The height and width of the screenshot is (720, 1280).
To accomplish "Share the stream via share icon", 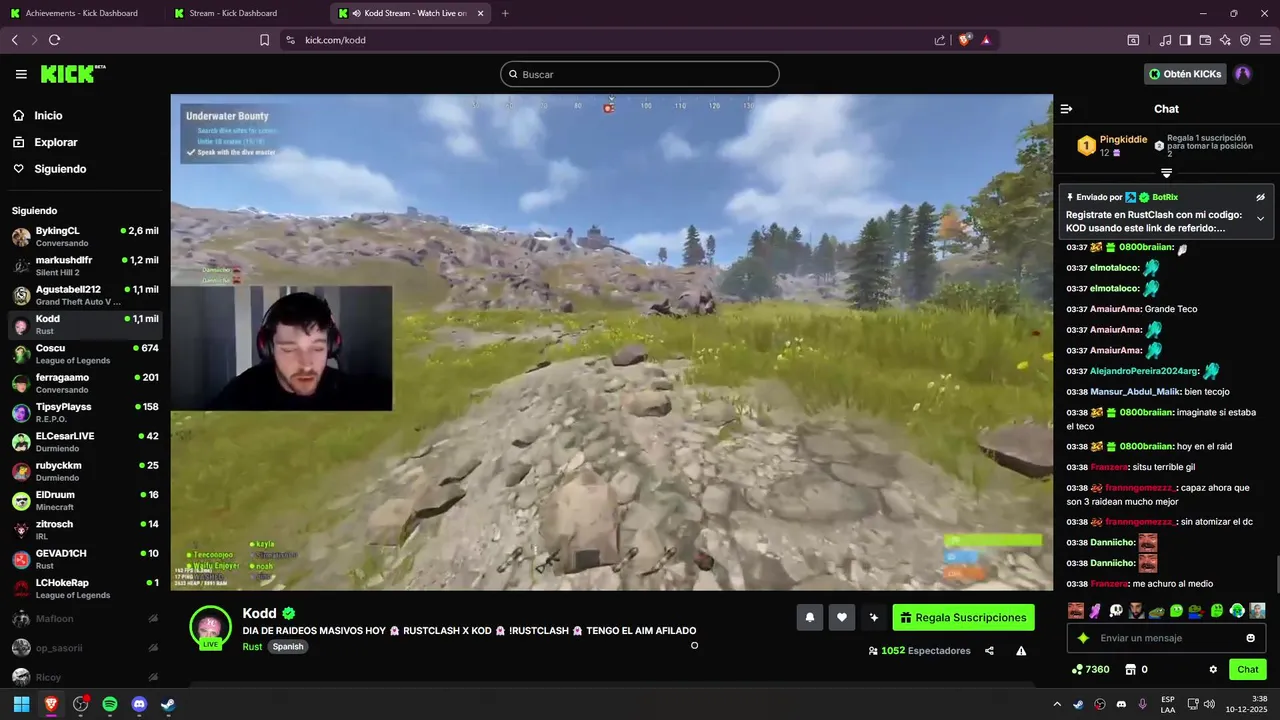I will [989, 651].
